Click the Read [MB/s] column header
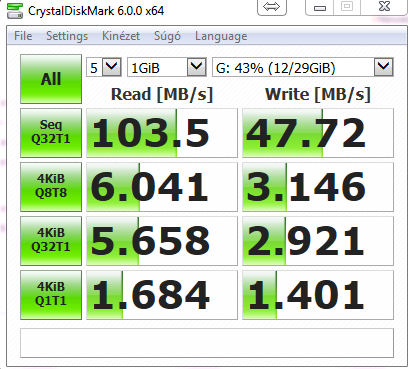This screenshot has height=369, width=408. coord(162,94)
